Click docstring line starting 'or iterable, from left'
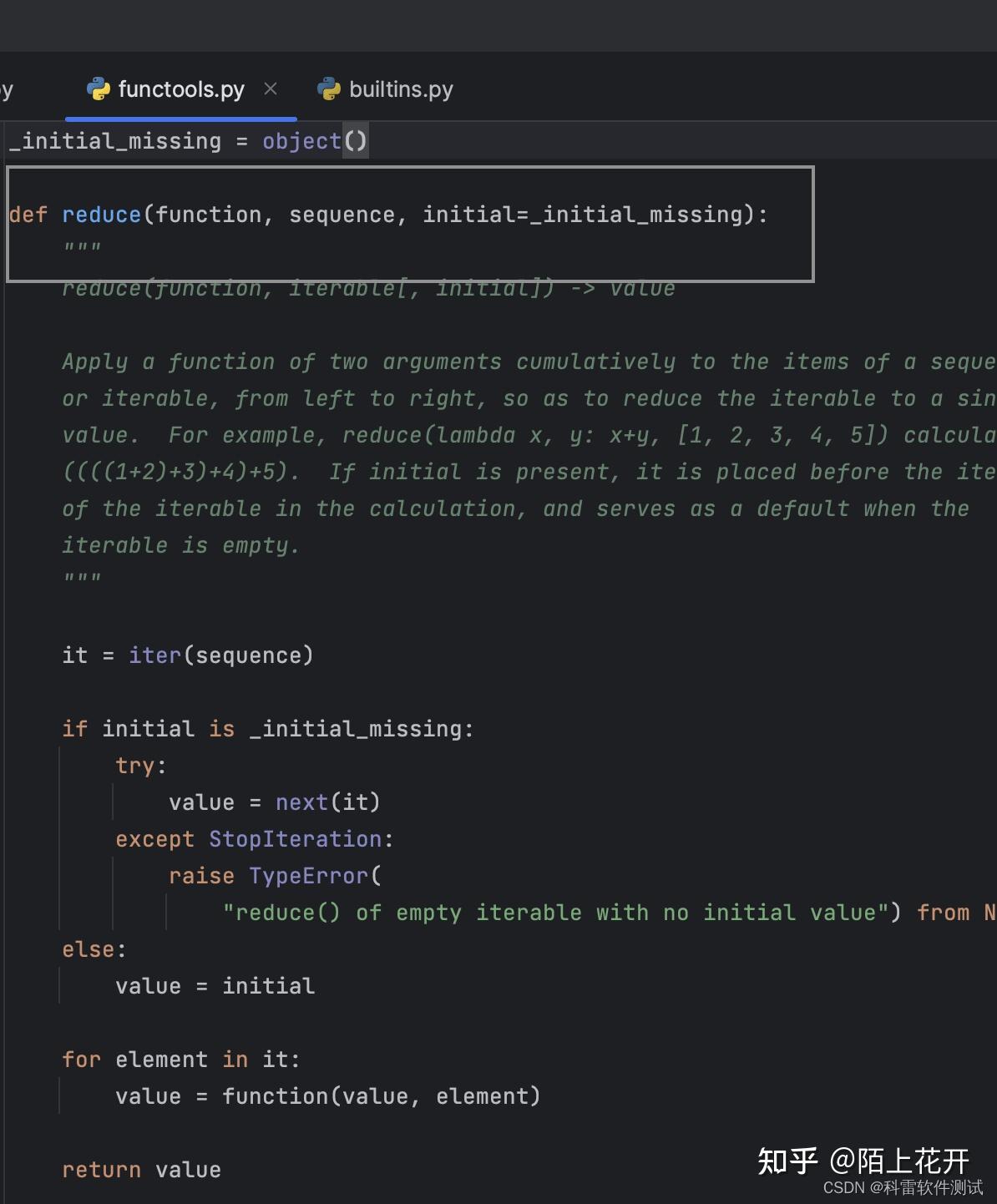The width and height of the screenshot is (997, 1204). 529,398
